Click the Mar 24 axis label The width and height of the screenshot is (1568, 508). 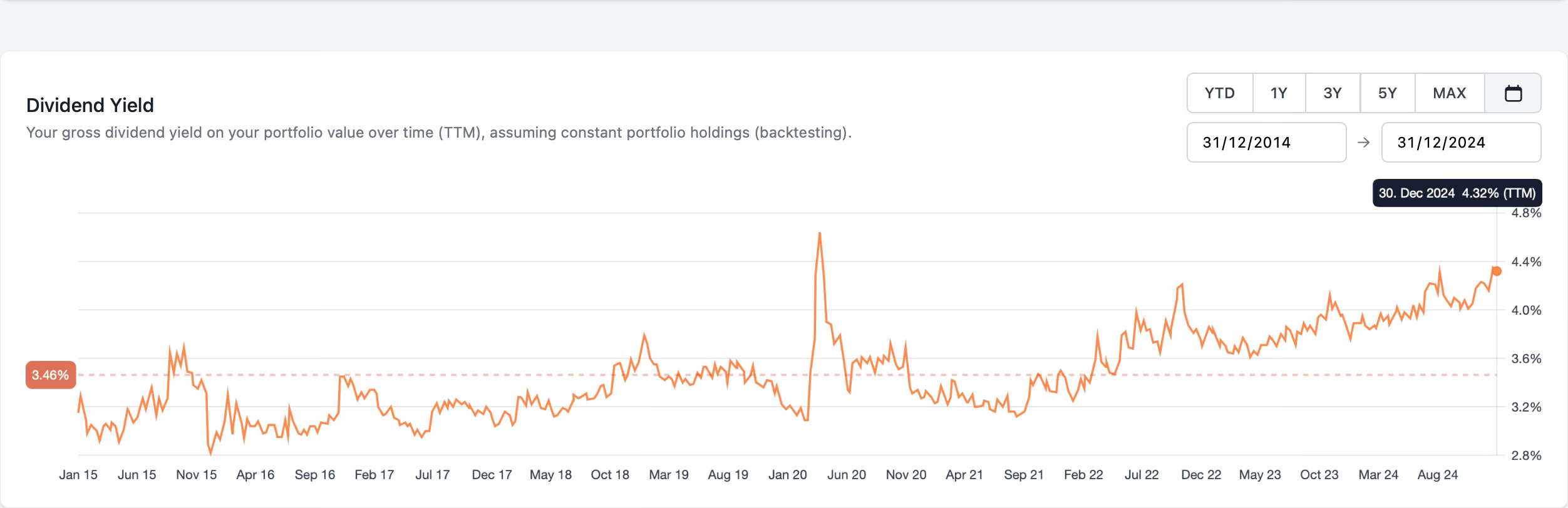[x=1378, y=475]
